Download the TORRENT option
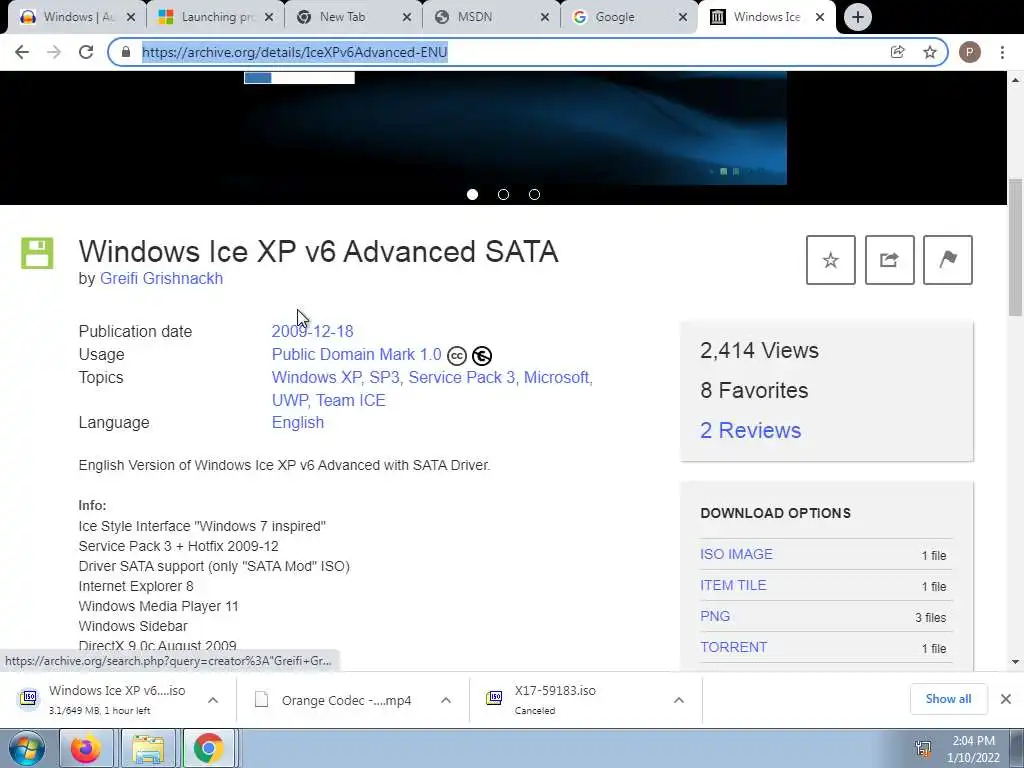 click(733, 647)
